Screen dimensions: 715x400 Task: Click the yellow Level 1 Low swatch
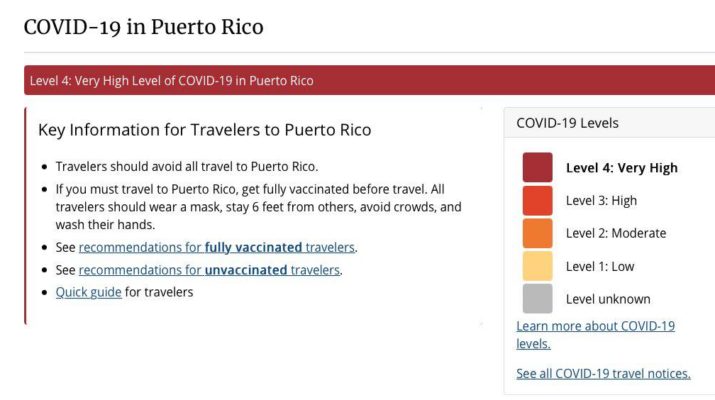click(x=538, y=266)
